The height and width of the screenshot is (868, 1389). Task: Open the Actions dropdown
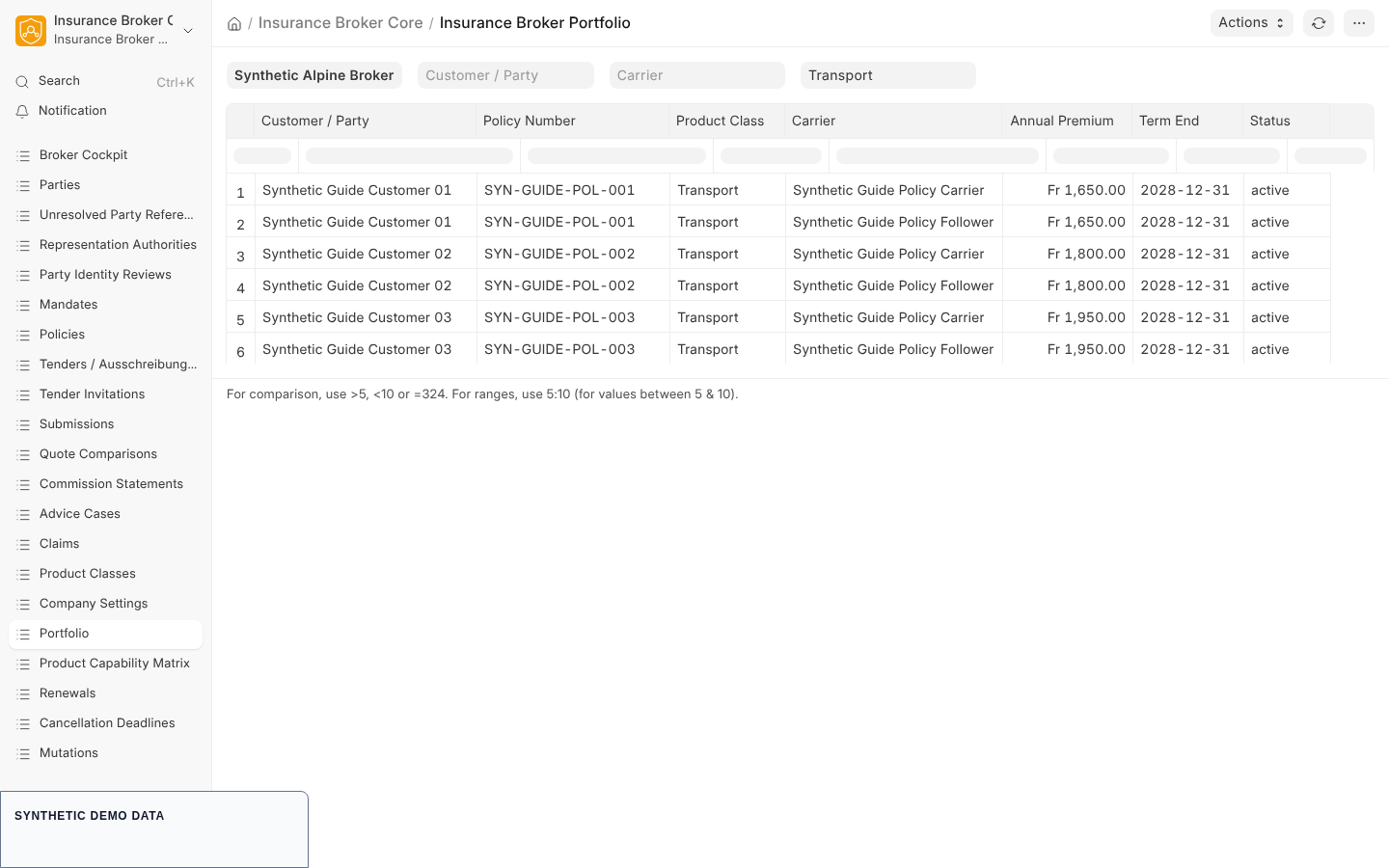coord(1251,23)
